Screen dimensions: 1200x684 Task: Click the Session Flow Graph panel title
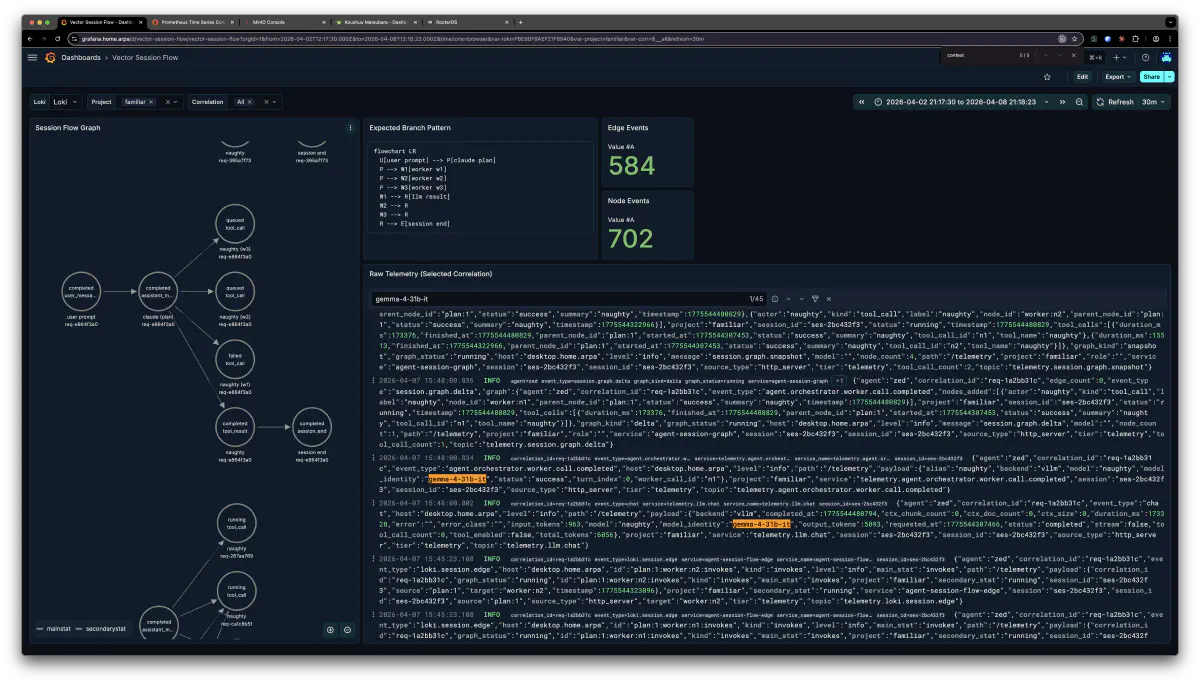pyautogui.click(x=68, y=128)
